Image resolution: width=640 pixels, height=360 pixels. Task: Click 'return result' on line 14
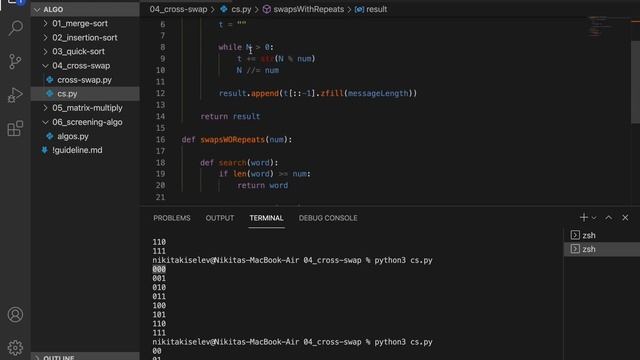pos(230,116)
